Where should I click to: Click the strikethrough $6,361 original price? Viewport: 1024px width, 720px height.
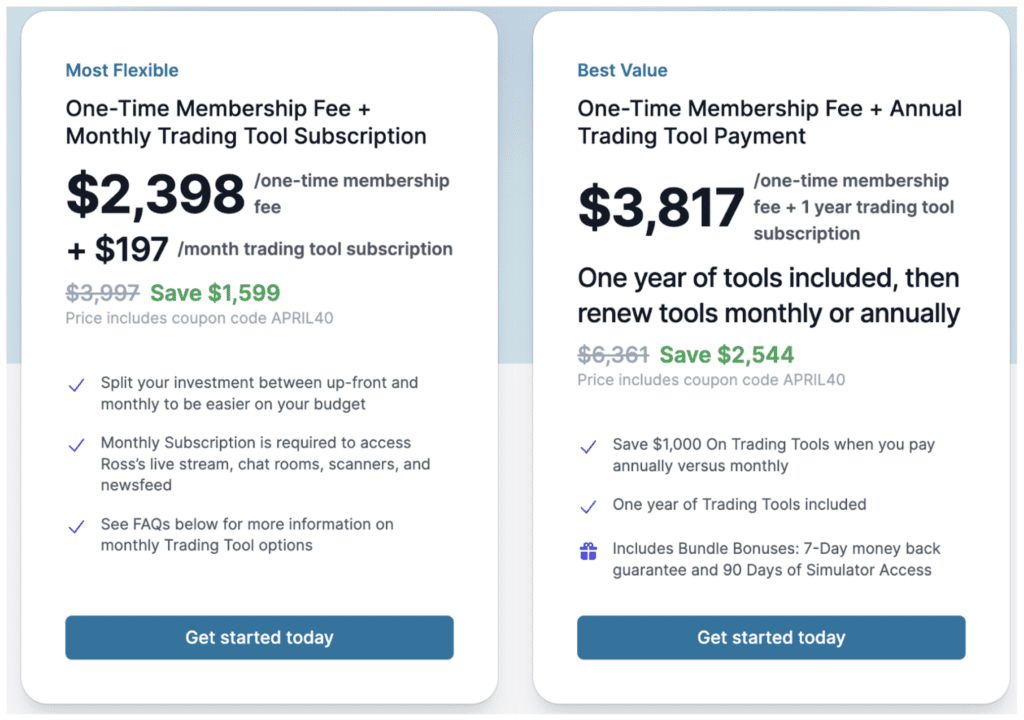(x=612, y=355)
